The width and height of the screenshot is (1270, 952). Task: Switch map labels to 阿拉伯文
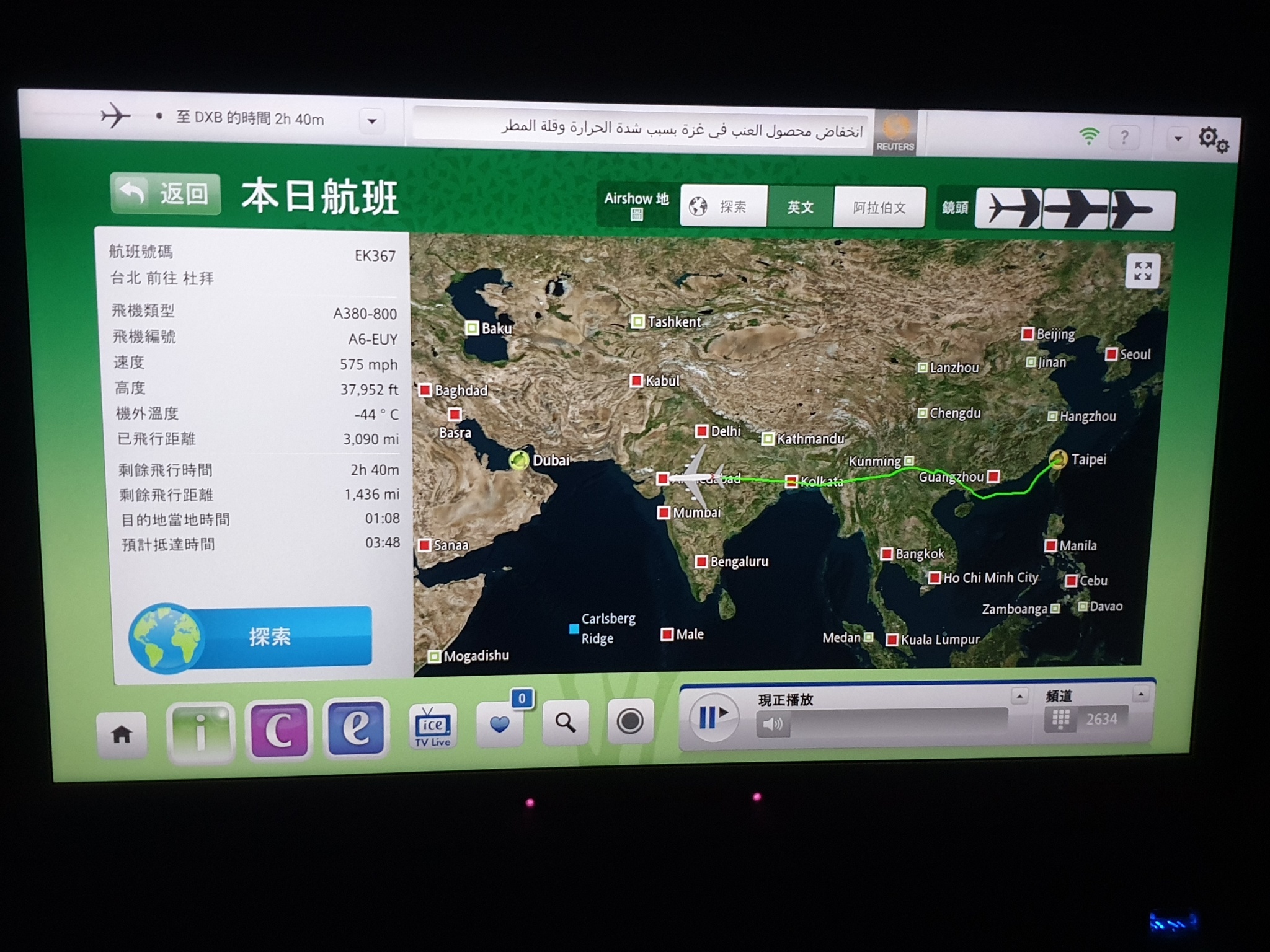coord(879,208)
